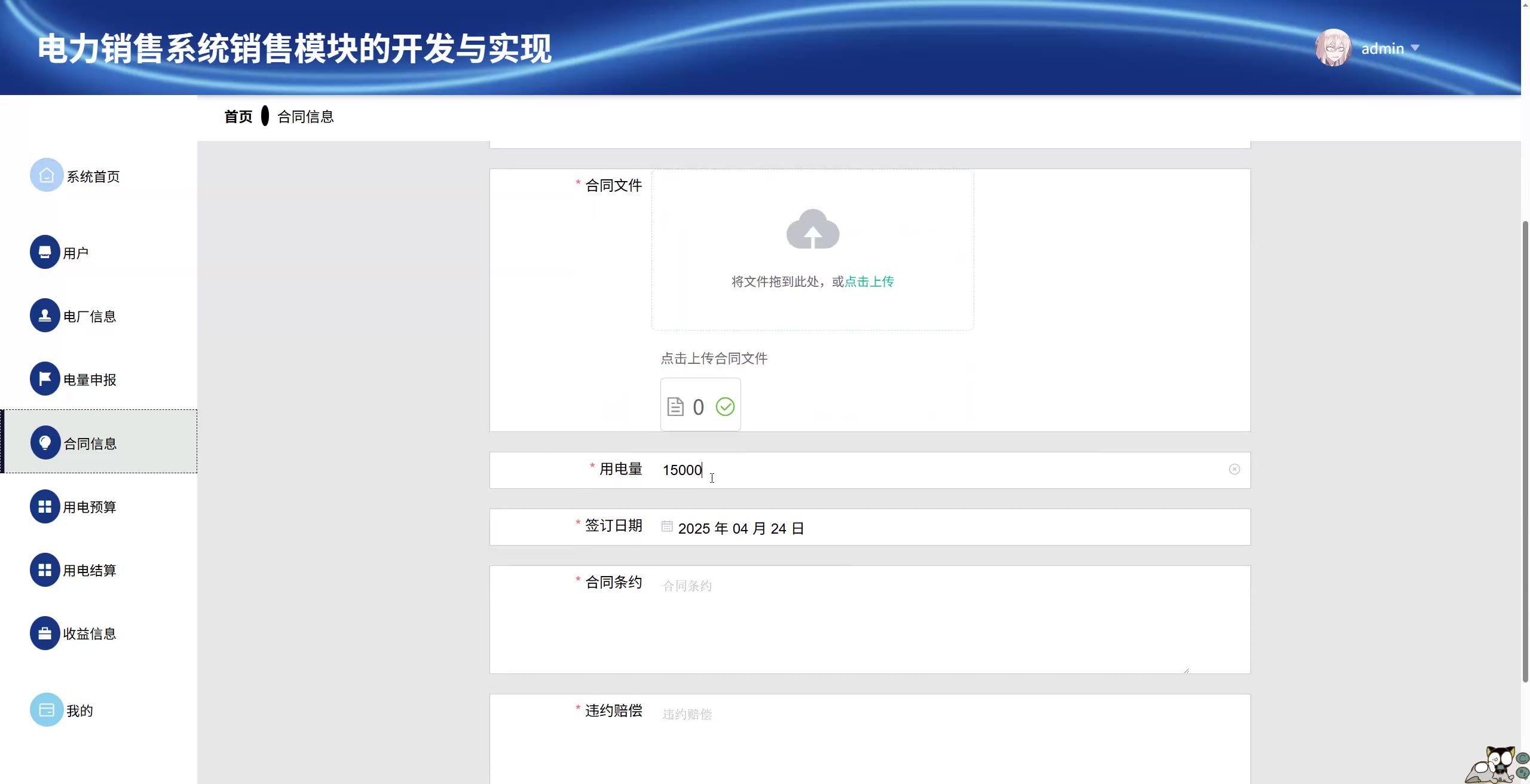
Task: Click uploaded file named 0
Action: [x=697, y=408]
